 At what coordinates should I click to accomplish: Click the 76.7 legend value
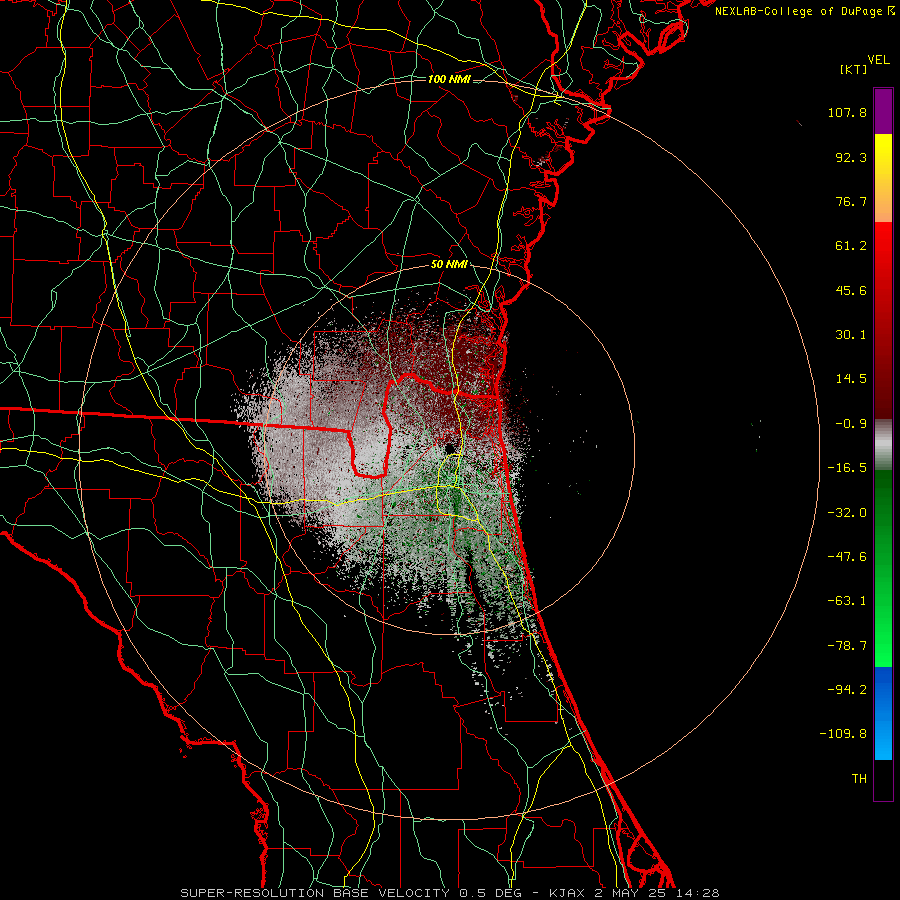(851, 201)
